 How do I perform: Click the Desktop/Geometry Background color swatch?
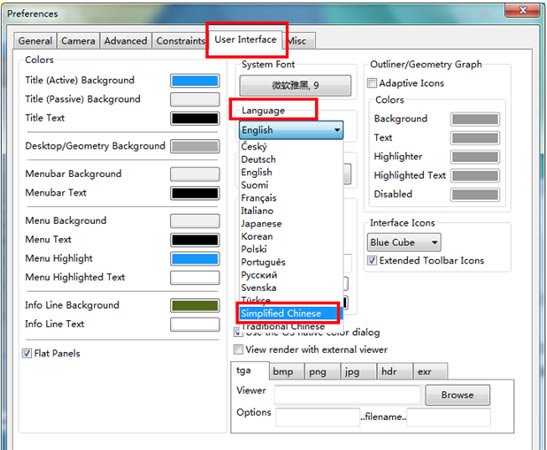[195, 146]
